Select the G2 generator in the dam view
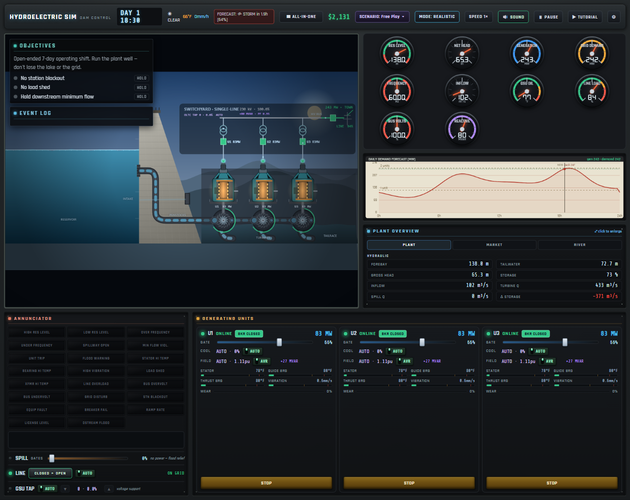This screenshot has height=500, width=630. point(263,188)
